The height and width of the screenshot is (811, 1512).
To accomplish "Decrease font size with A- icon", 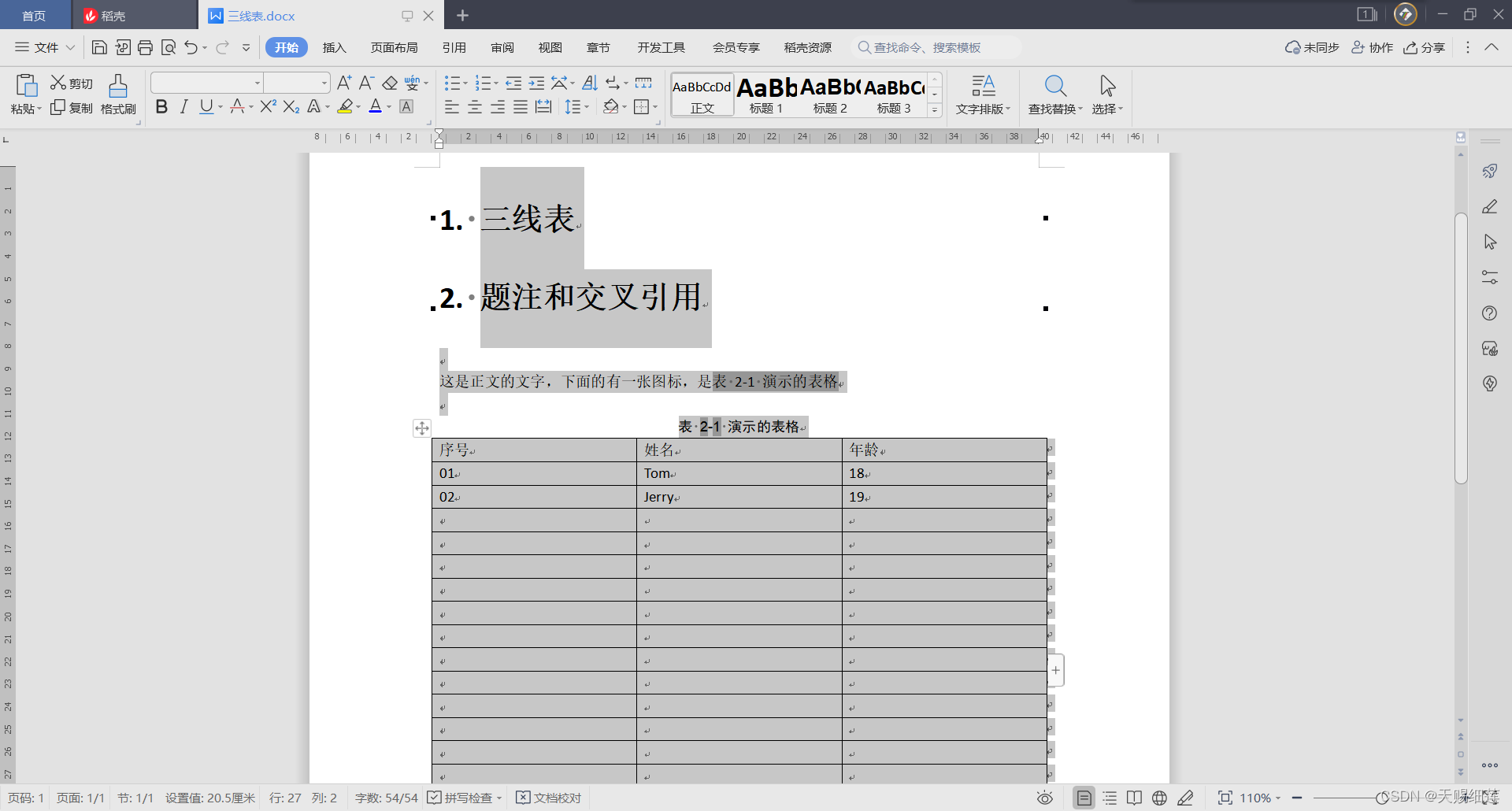I will (366, 83).
